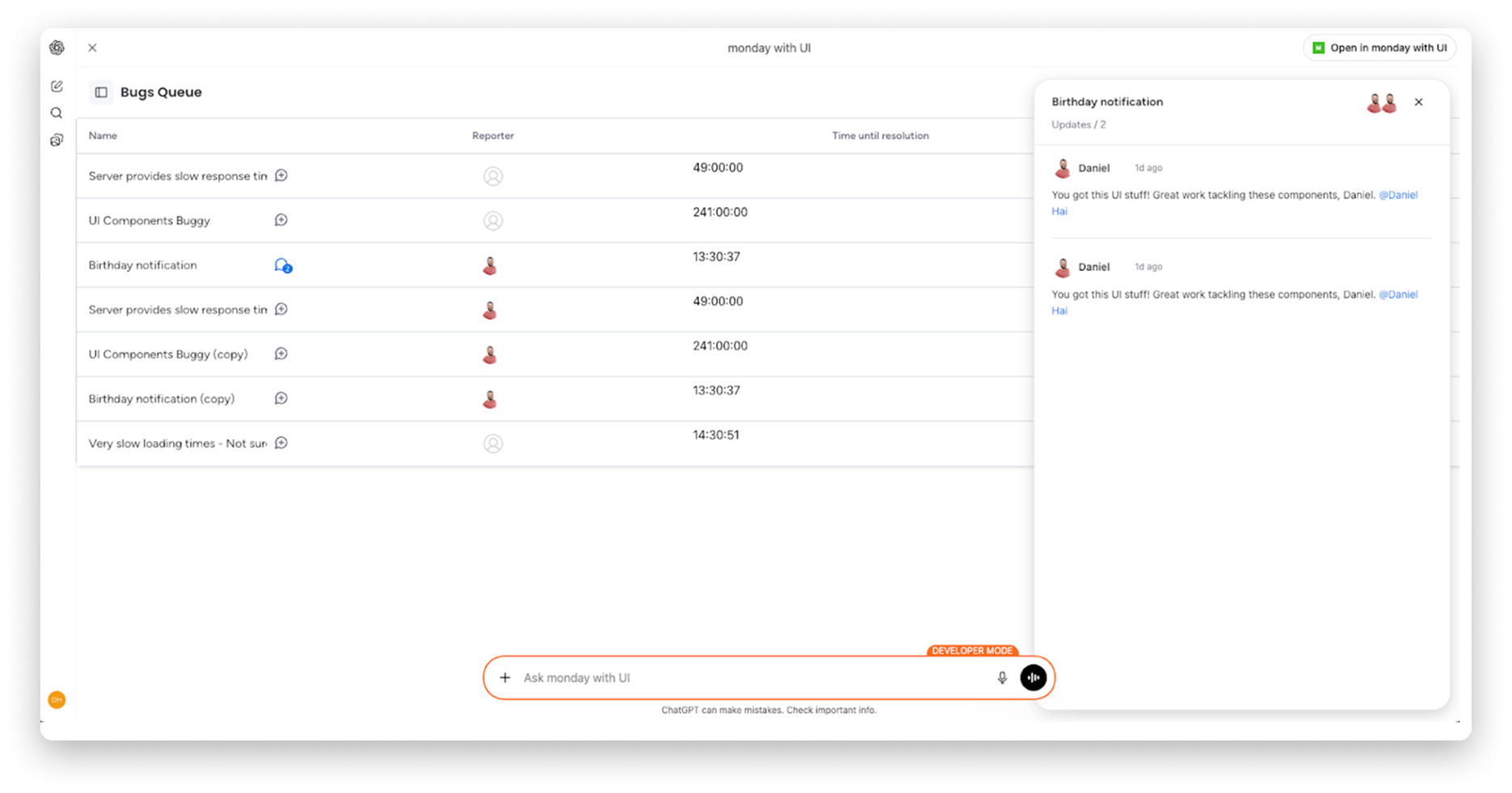Open the orange DH profile avatar

[x=57, y=700]
